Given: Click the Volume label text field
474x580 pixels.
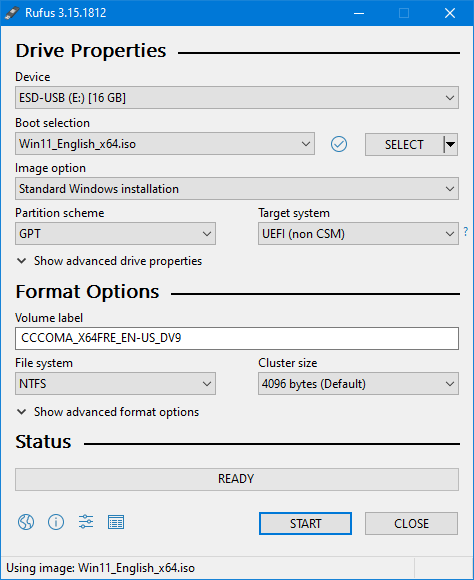Looking at the screenshot, I should [x=237, y=338].
